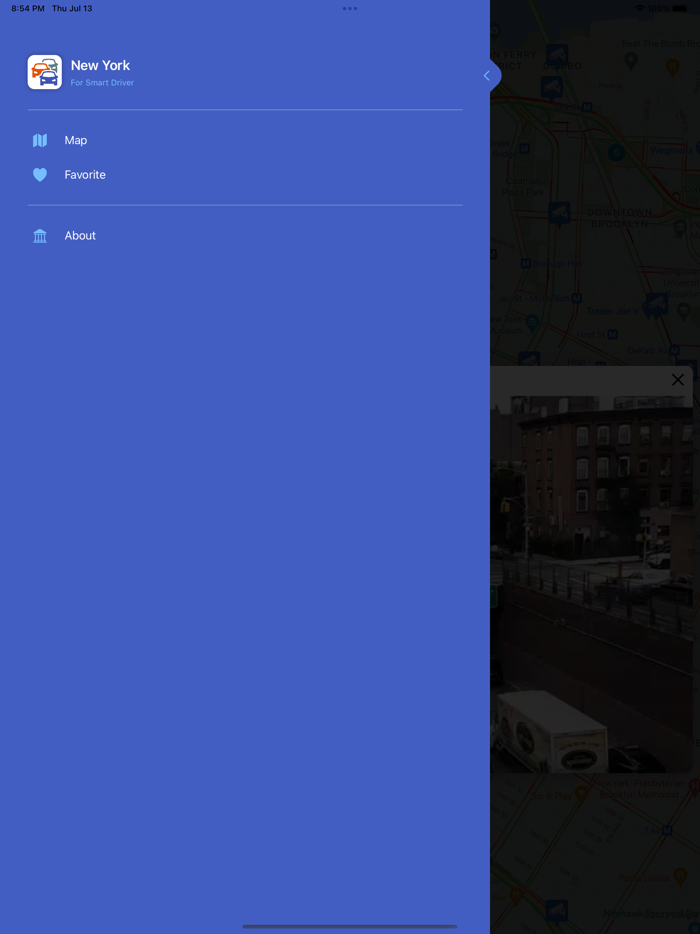Screen dimensions: 700x934
Task: Click the folded map icon
Action: click(x=40, y=141)
